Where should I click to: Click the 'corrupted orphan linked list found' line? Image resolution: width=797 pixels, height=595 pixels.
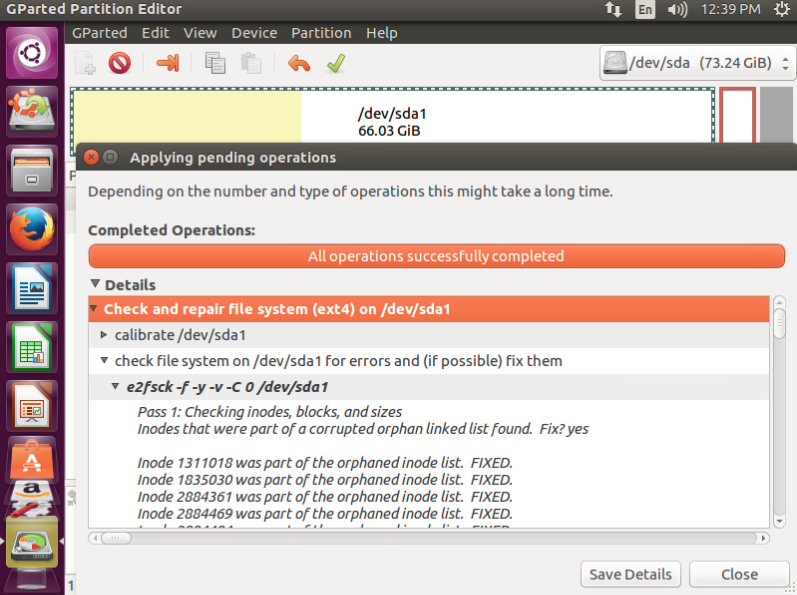[363, 429]
